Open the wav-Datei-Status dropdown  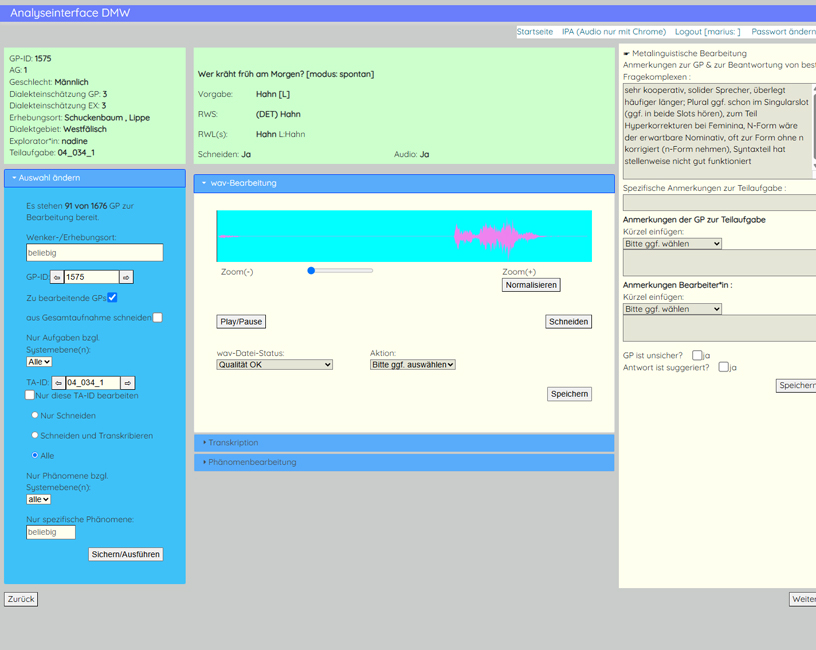(x=274, y=365)
